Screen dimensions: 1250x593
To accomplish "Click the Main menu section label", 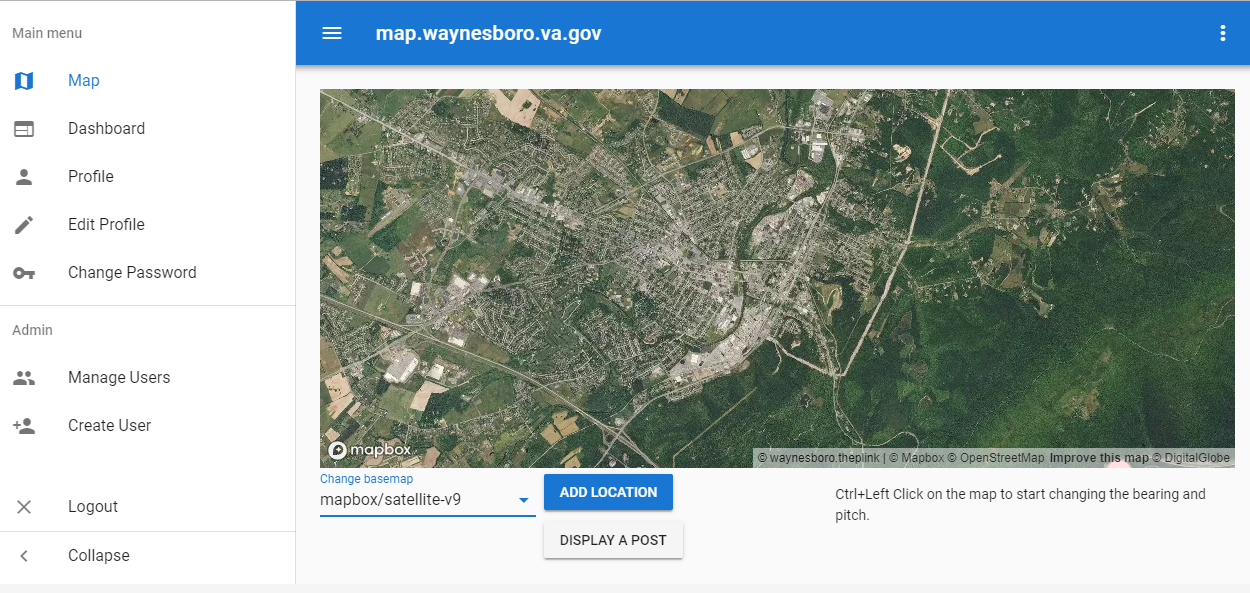I will (x=47, y=33).
